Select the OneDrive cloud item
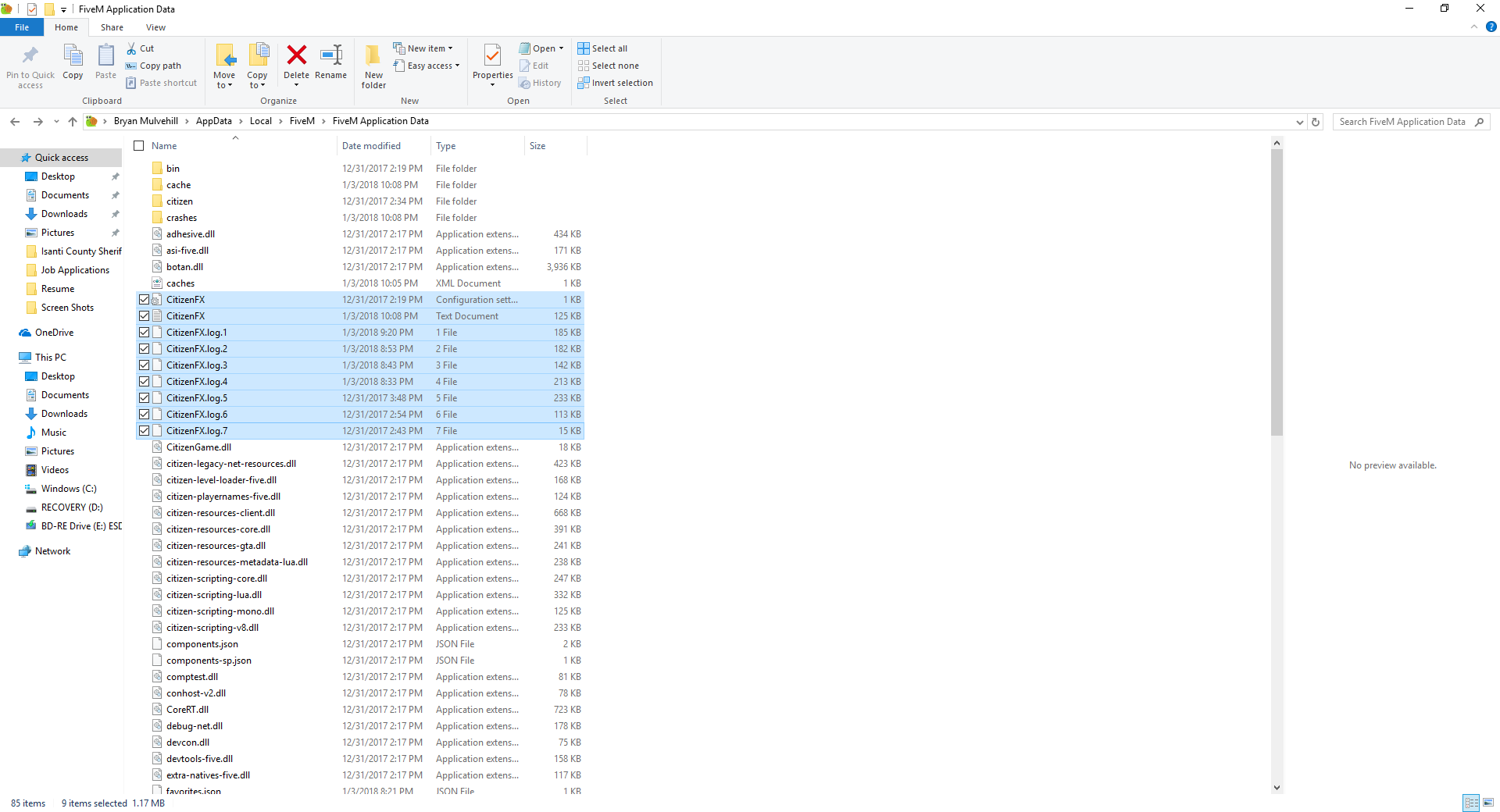 47,333
